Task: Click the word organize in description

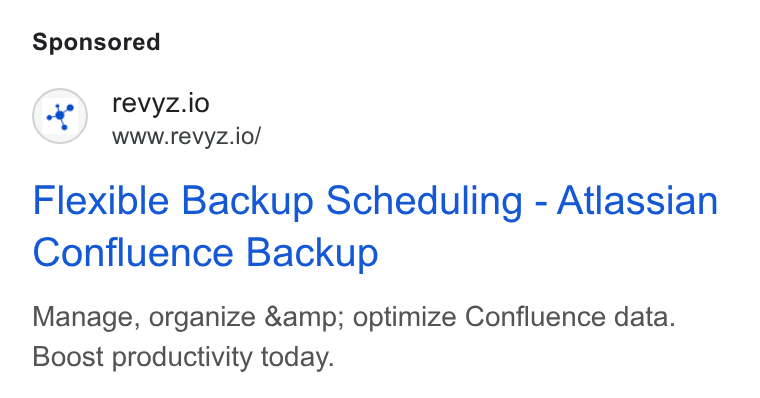Action: [x=202, y=319]
